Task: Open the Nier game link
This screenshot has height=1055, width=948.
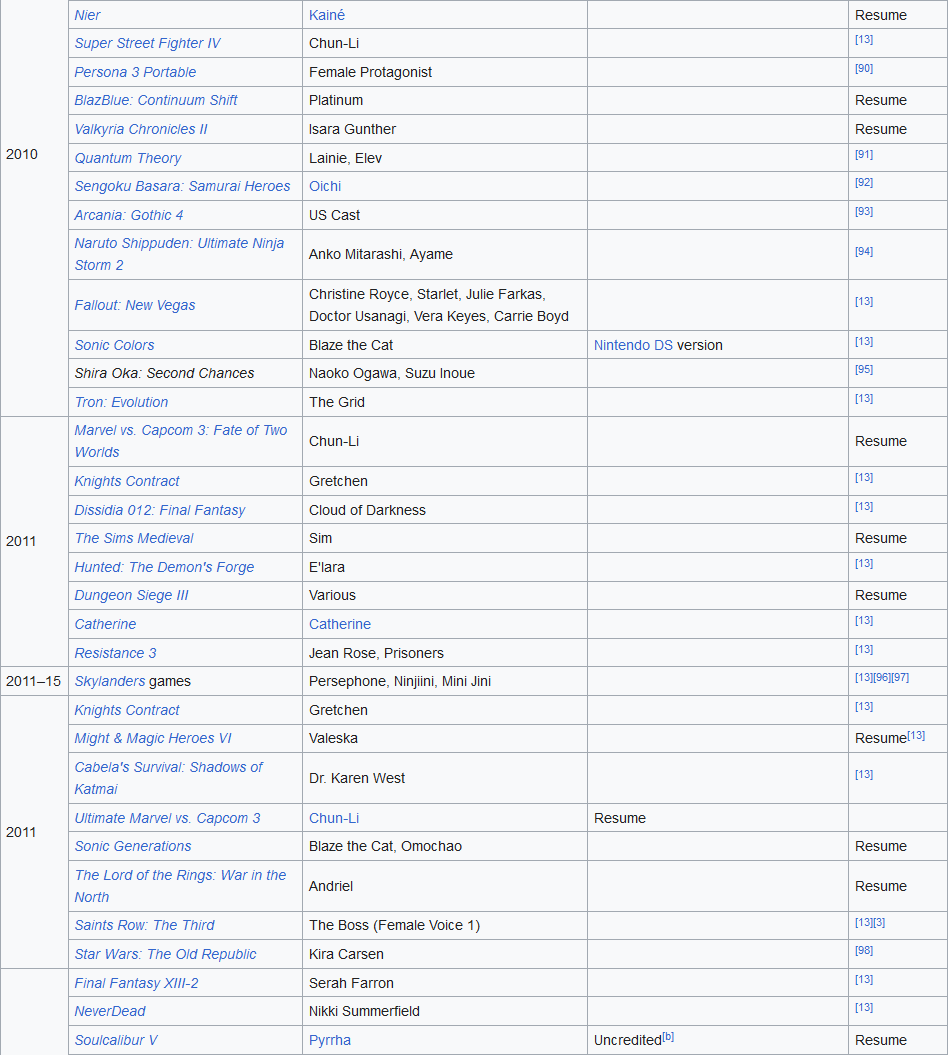Action: click(87, 15)
